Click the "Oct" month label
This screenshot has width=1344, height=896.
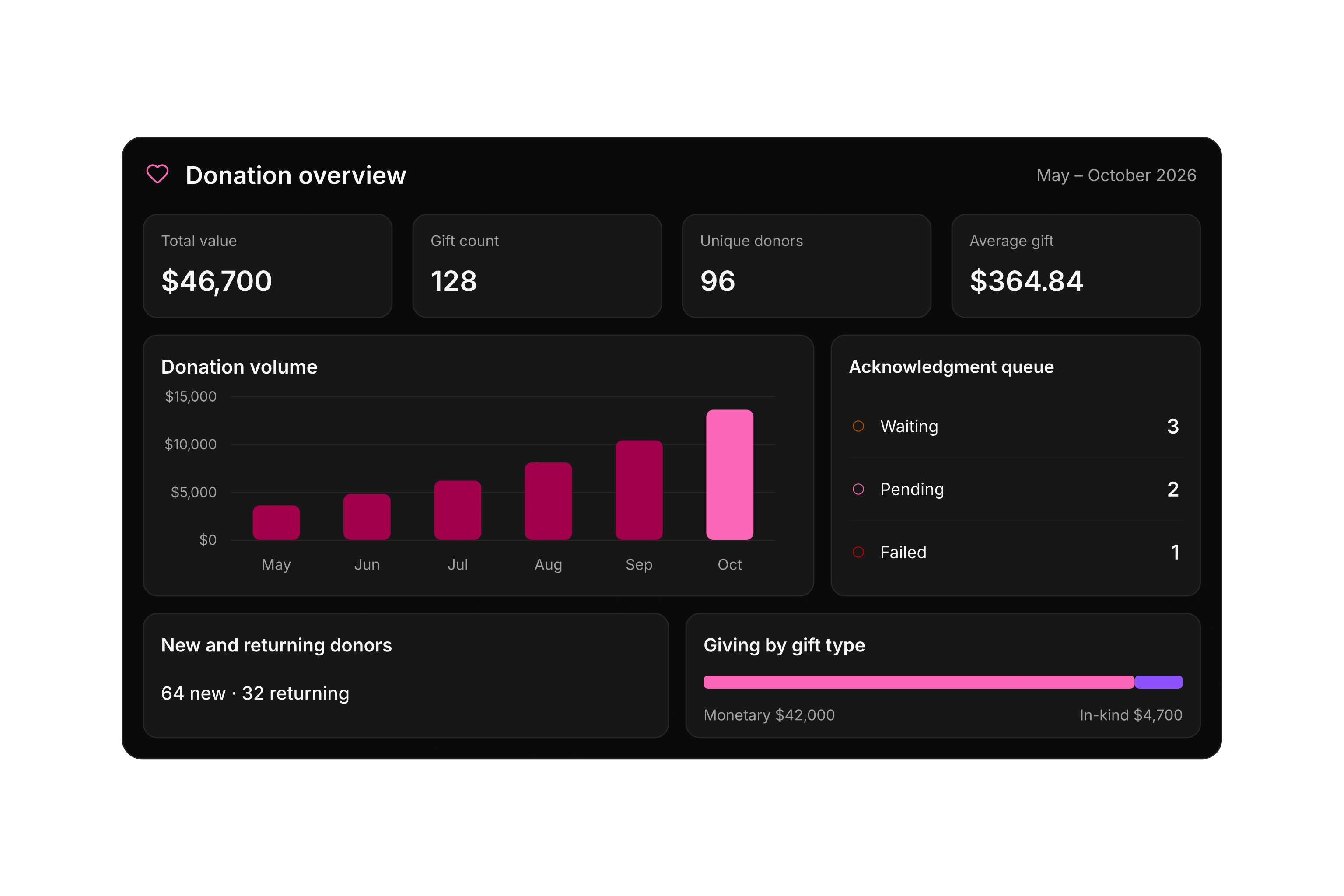click(x=730, y=564)
